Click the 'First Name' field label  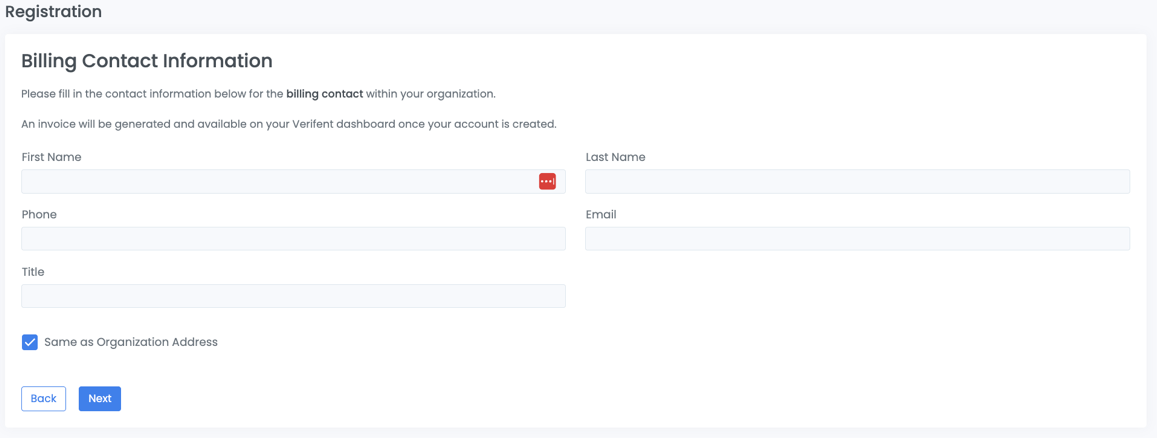[51, 157]
